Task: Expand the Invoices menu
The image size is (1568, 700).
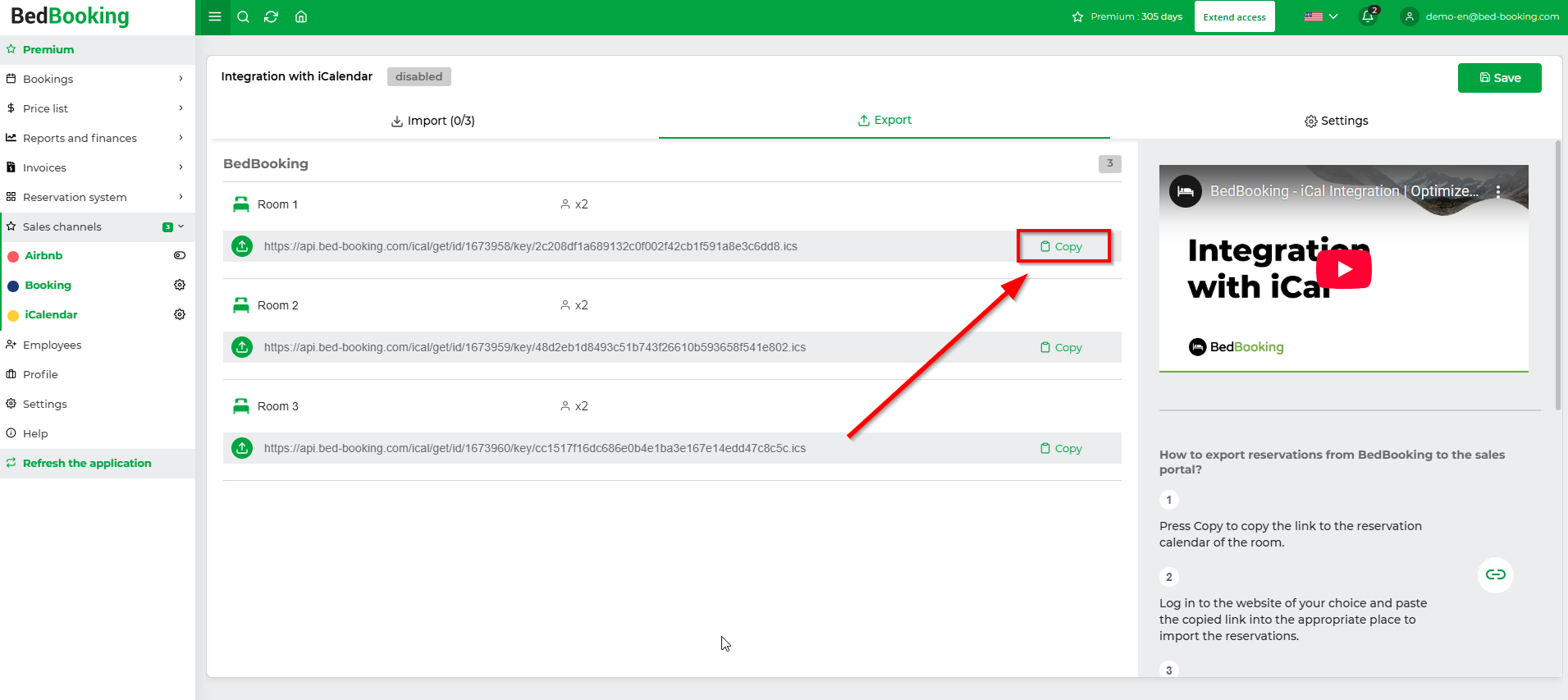Action: coord(98,167)
